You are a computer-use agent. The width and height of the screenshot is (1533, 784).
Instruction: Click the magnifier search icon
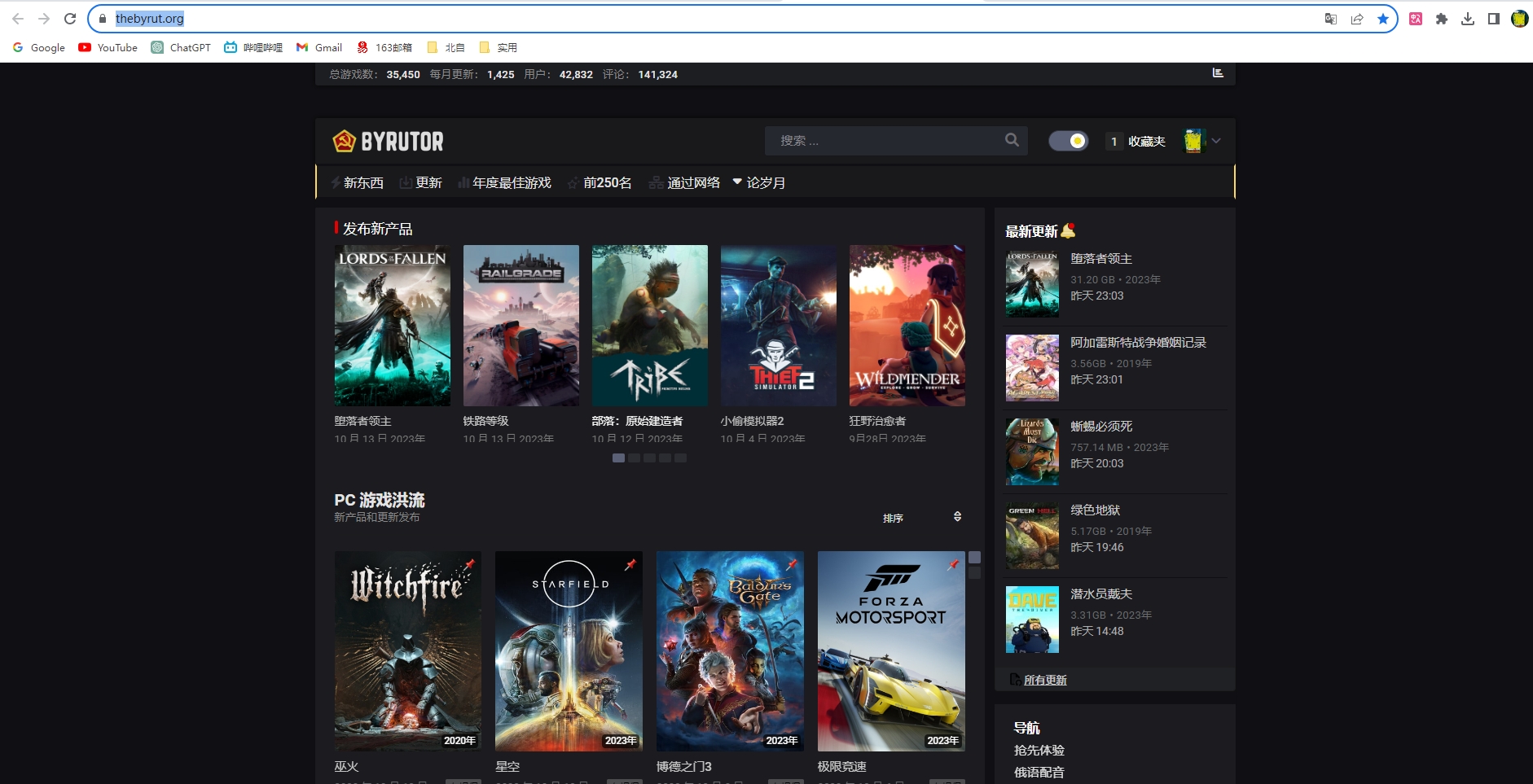1012,140
